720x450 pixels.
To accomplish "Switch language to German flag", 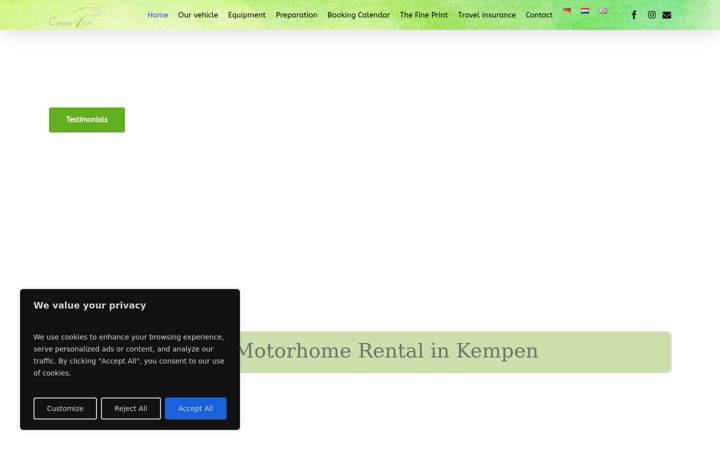I will 567,11.
